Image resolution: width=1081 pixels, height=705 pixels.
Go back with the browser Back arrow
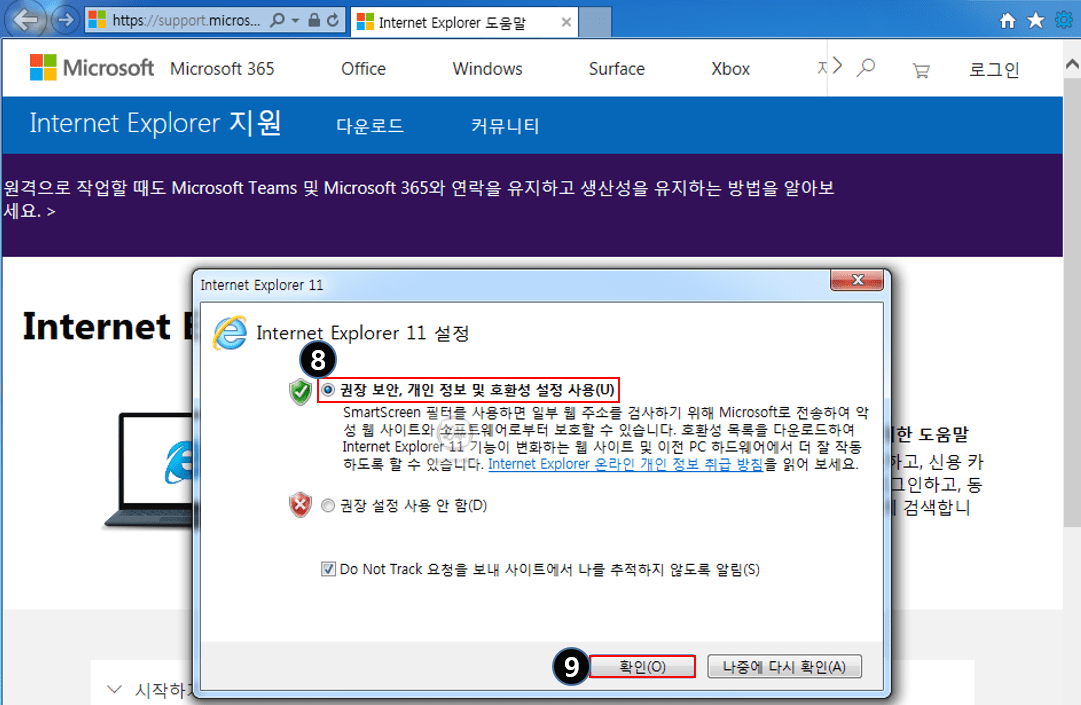pos(26,20)
